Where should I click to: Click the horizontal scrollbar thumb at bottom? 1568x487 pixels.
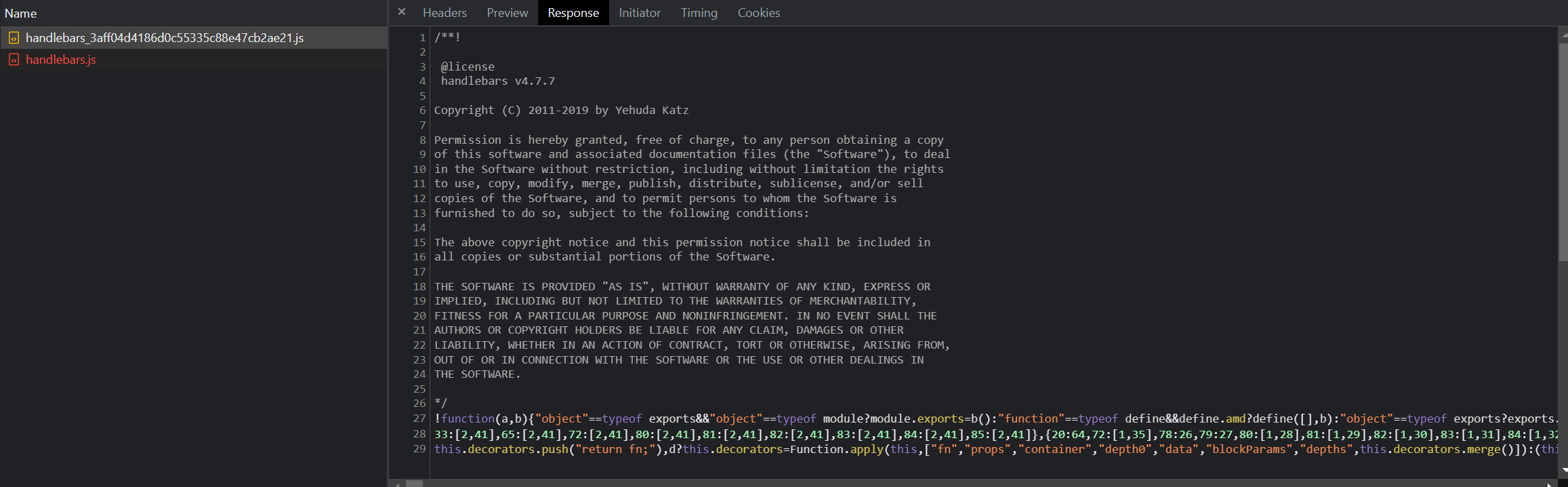[414, 484]
